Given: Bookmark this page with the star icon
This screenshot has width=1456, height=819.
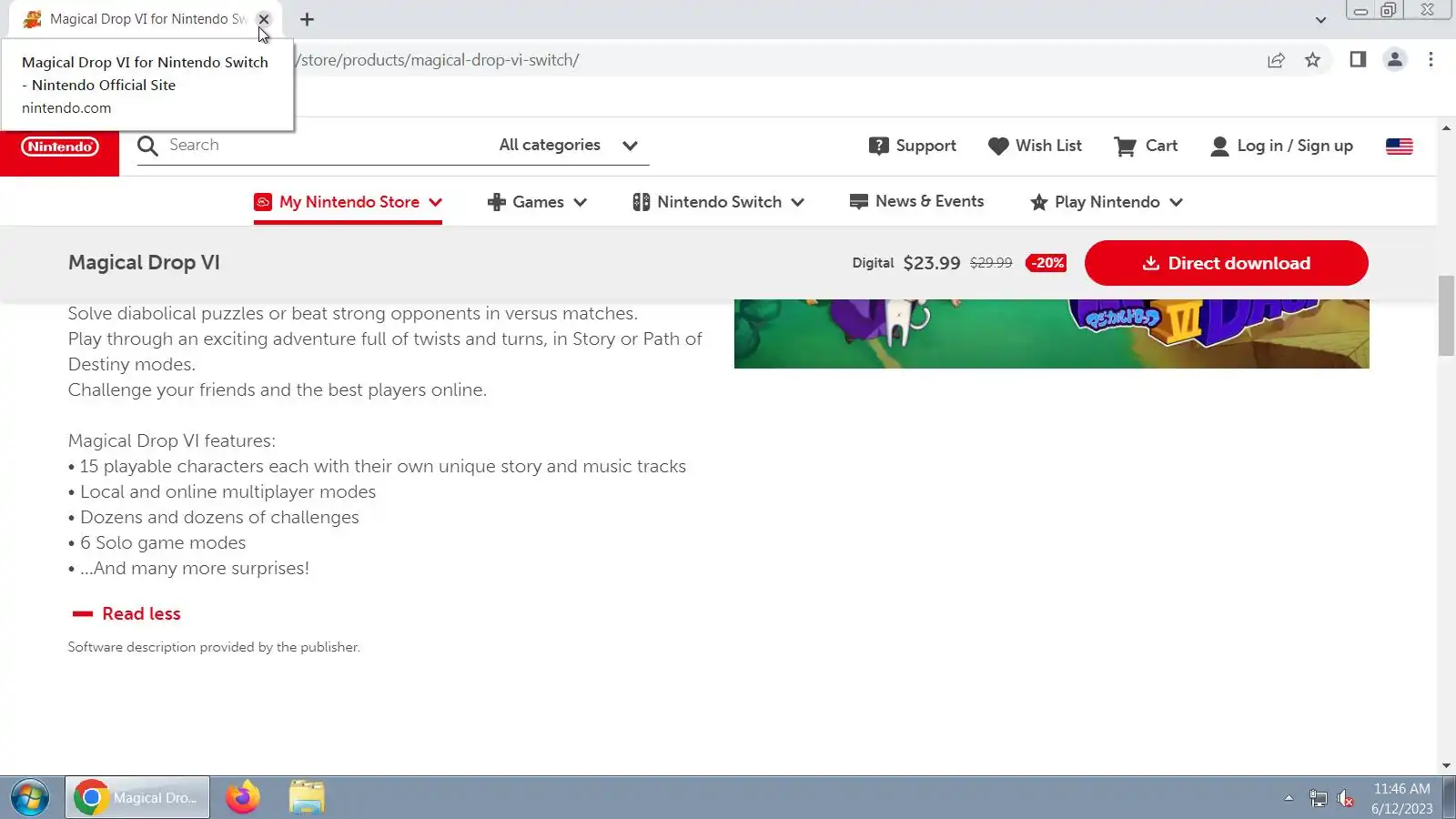Looking at the screenshot, I should (1312, 60).
